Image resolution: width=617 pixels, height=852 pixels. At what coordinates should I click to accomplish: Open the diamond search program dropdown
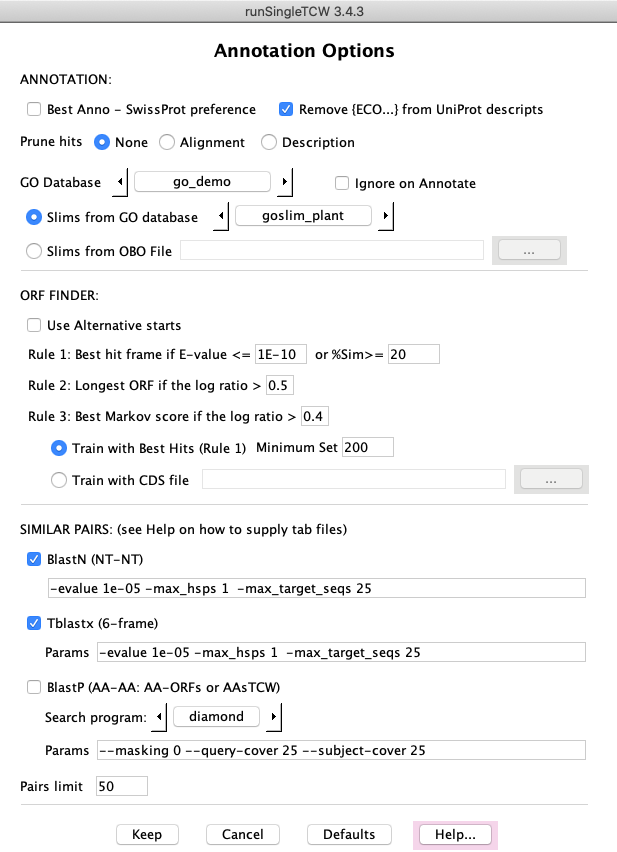coord(216,717)
